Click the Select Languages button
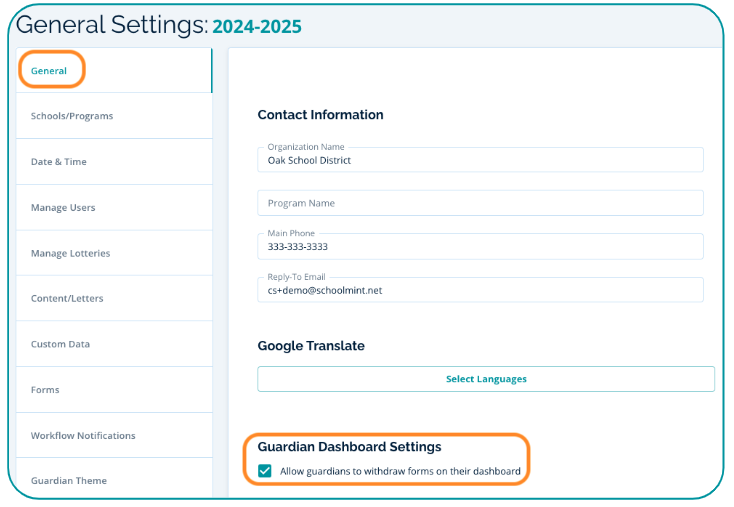Screen dimensions: 734x507 [486, 379]
